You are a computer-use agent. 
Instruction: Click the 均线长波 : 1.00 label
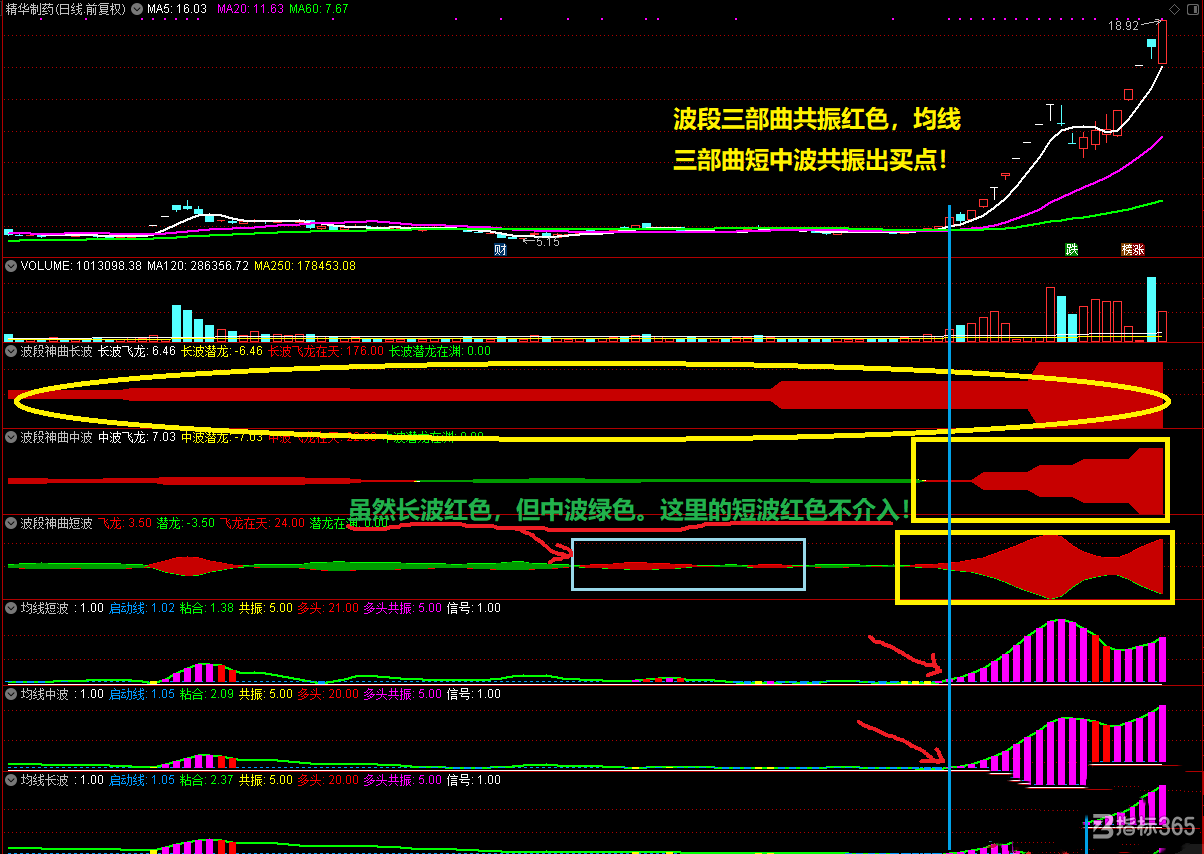pos(62,780)
